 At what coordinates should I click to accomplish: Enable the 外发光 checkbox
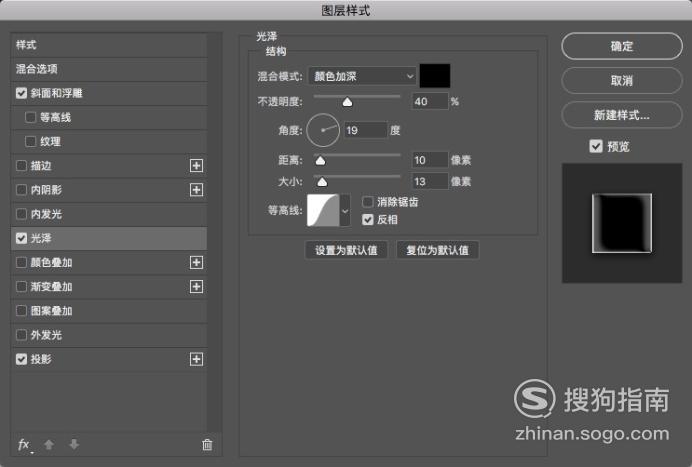21,335
